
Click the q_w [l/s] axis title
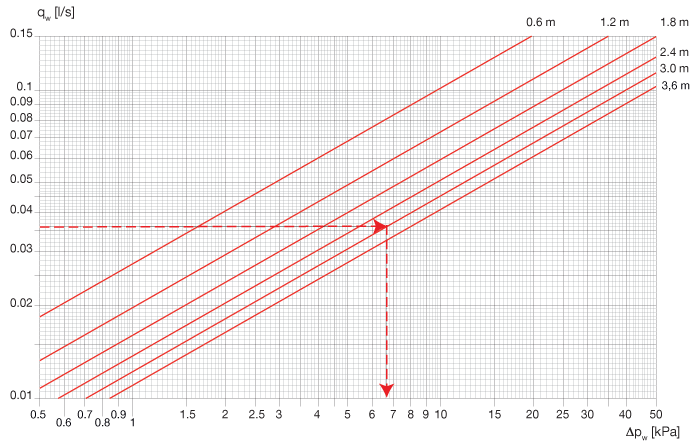(x=55, y=13)
